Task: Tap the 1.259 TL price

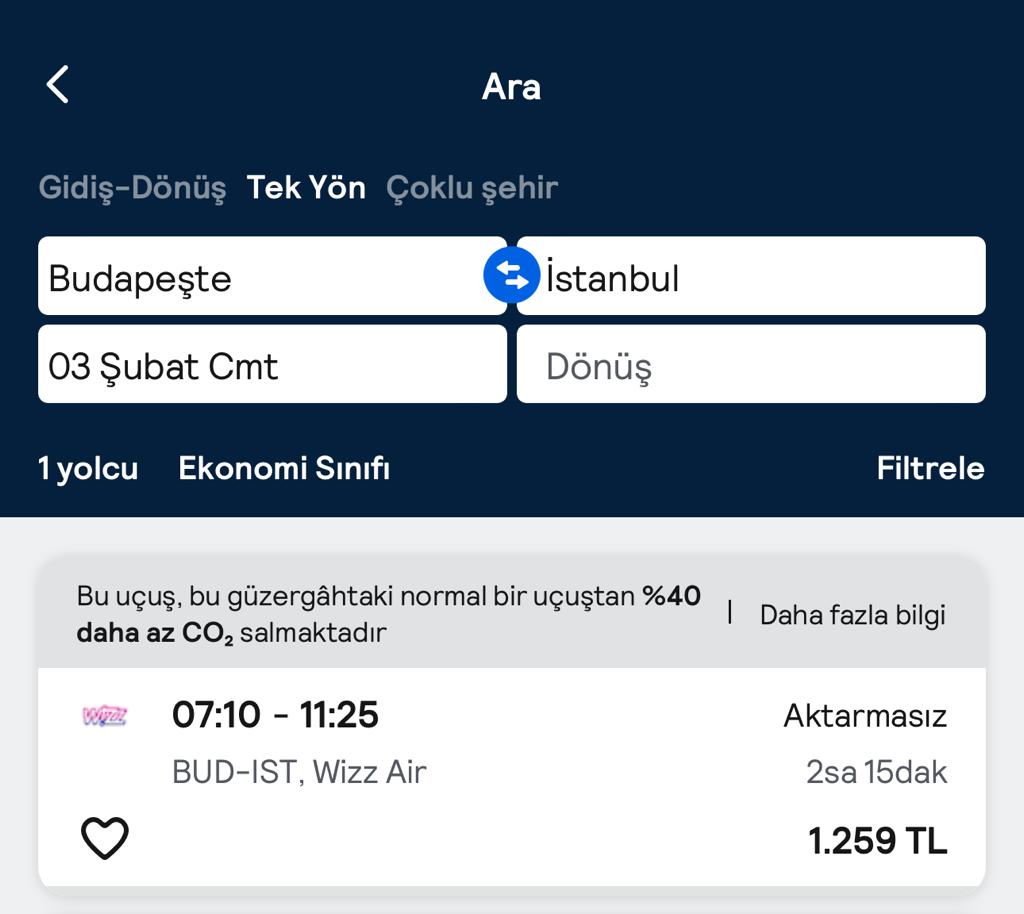Action: click(877, 841)
